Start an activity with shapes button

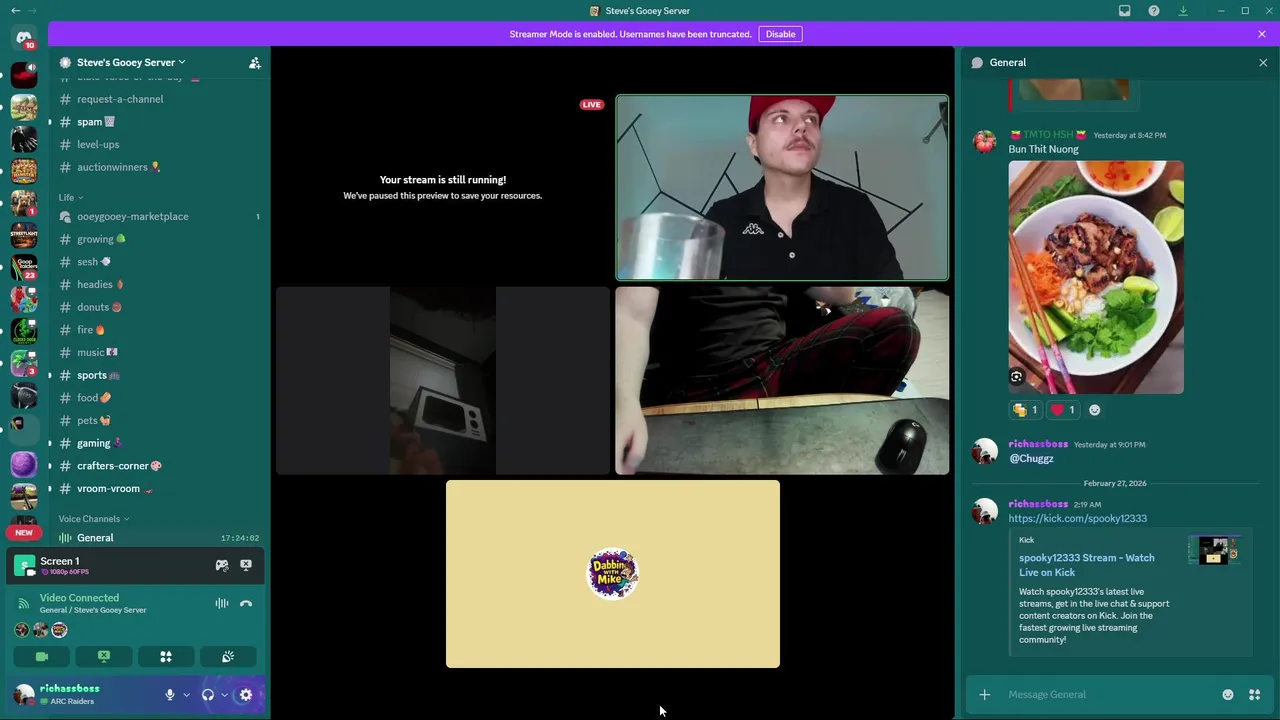coord(166,657)
